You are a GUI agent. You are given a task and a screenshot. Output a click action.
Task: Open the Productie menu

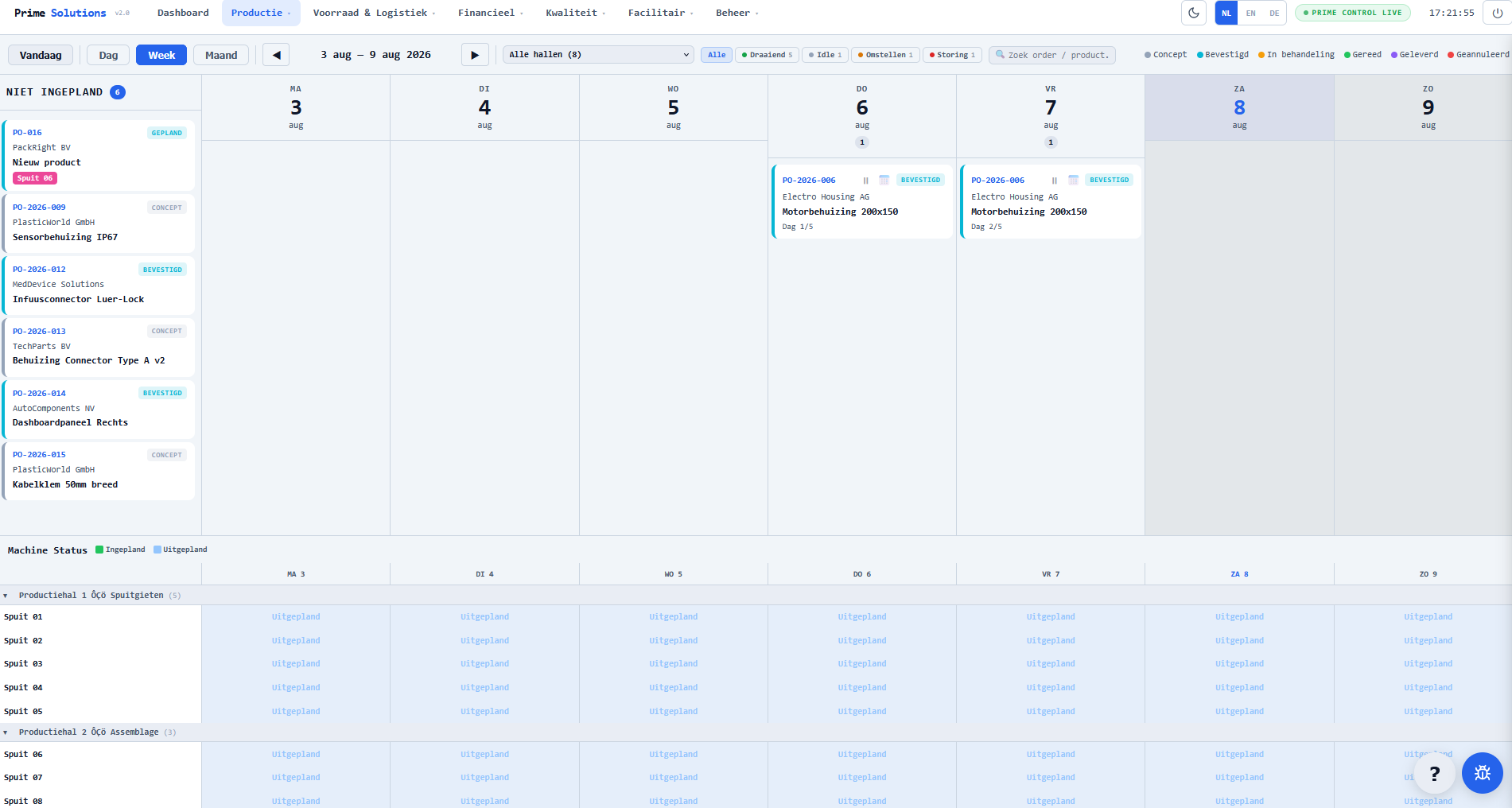(x=261, y=13)
